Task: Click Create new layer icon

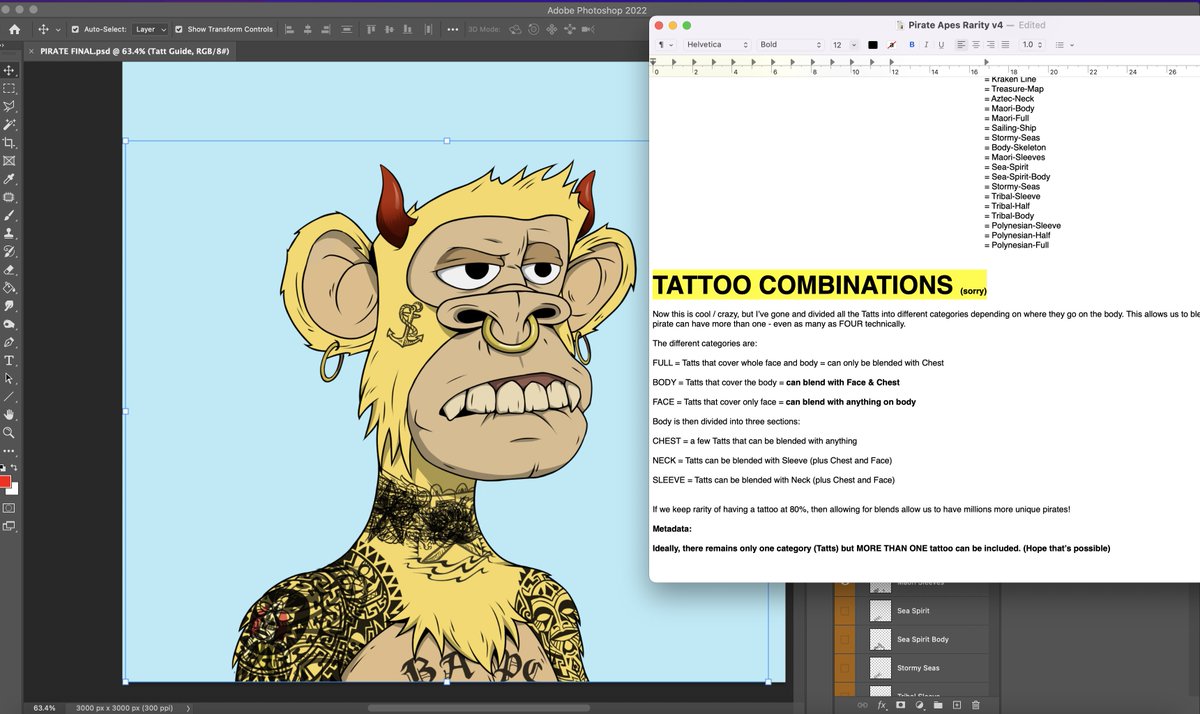Action: tap(955, 704)
